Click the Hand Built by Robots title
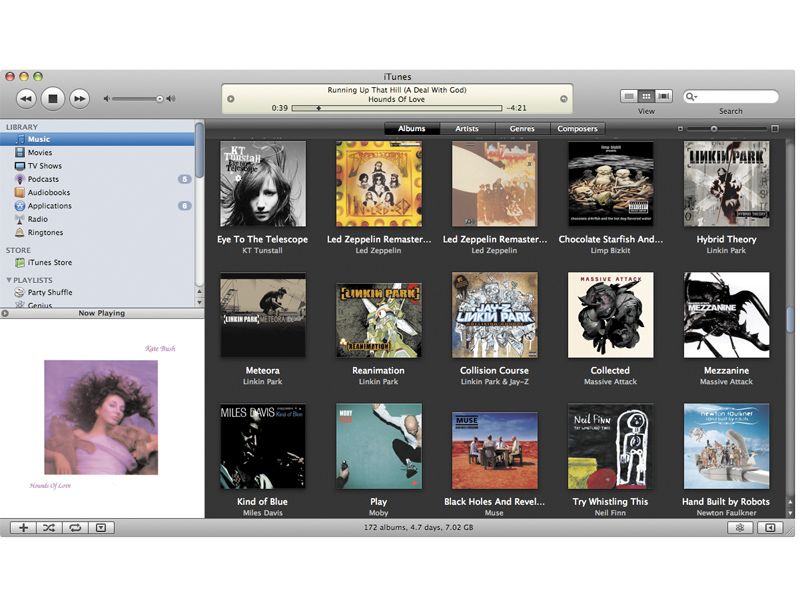The height and width of the screenshot is (600, 800). pyautogui.click(x=726, y=502)
